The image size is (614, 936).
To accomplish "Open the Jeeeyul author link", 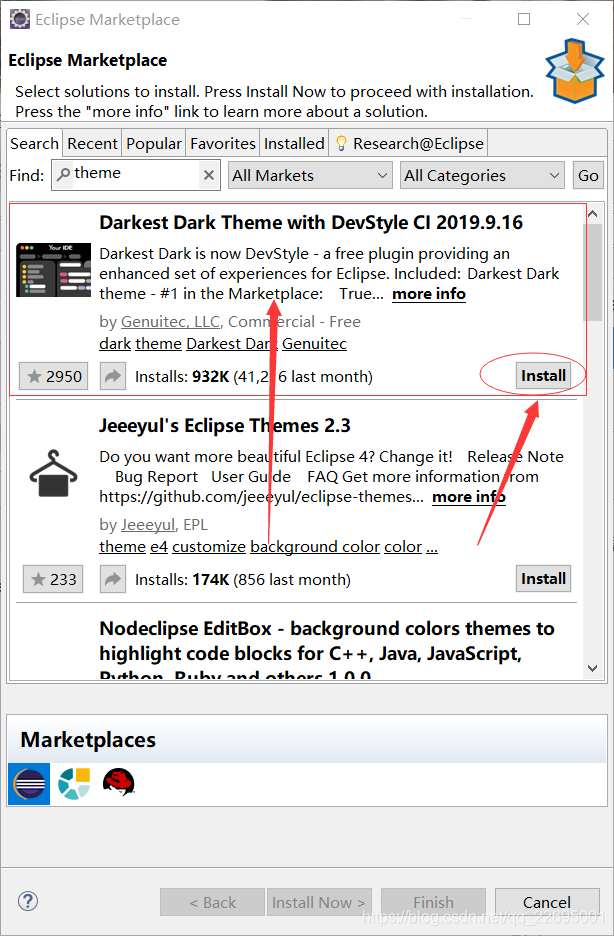I will (148, 525).
